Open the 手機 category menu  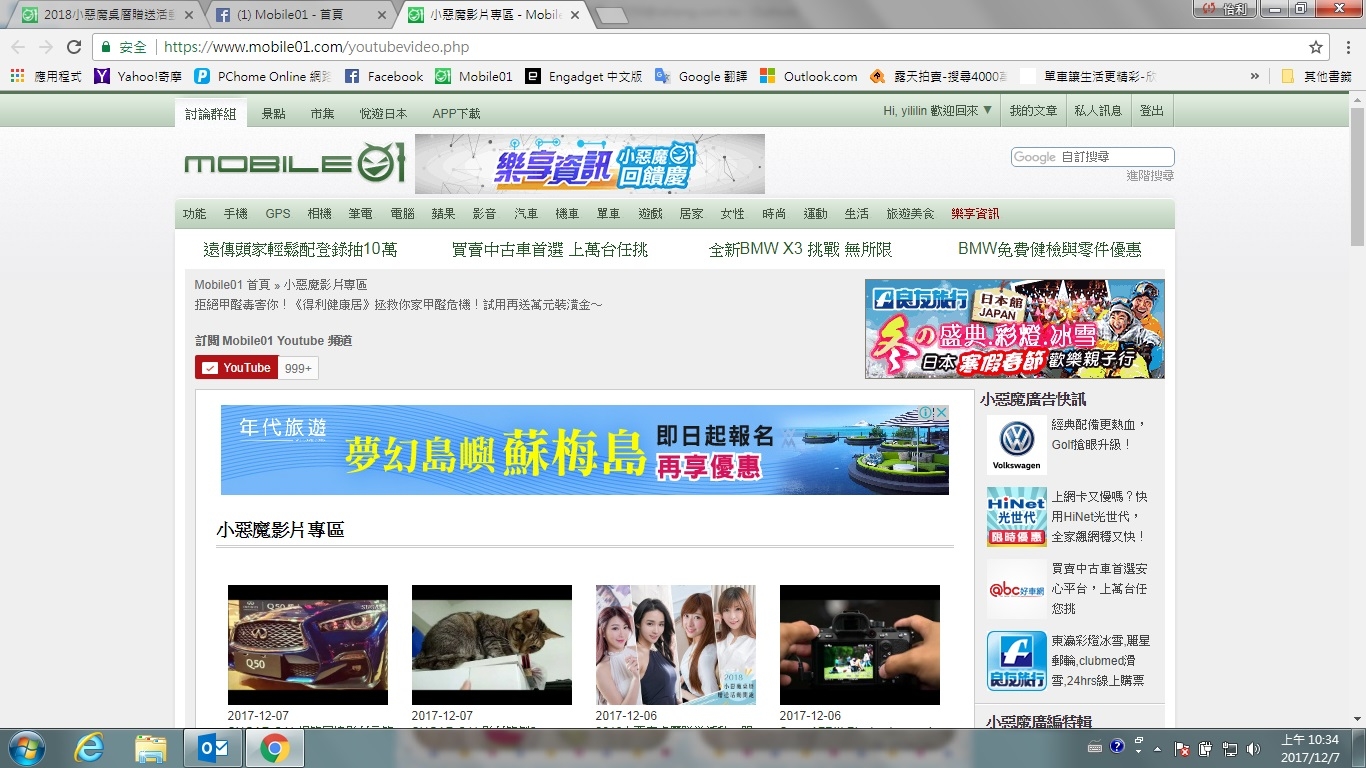(x=236, y=214)
